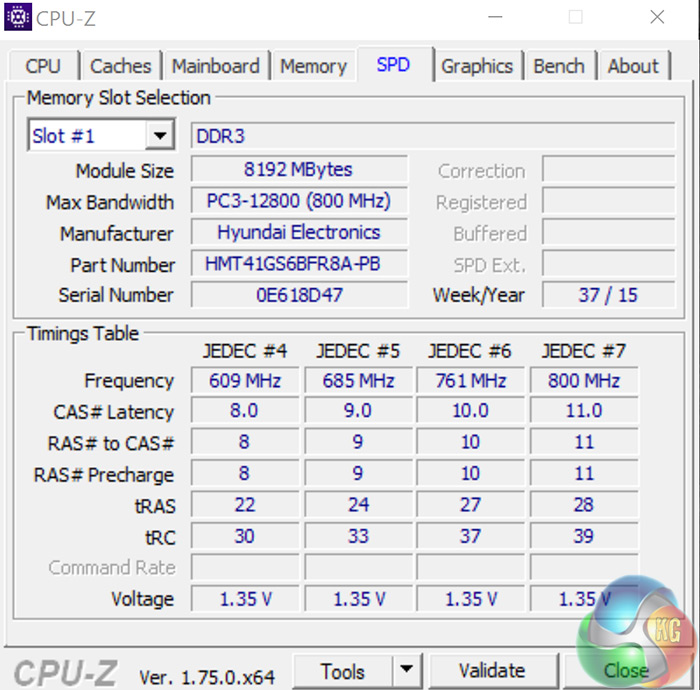Select the SPD tab
700x690 pixels.
pos(393,64)
